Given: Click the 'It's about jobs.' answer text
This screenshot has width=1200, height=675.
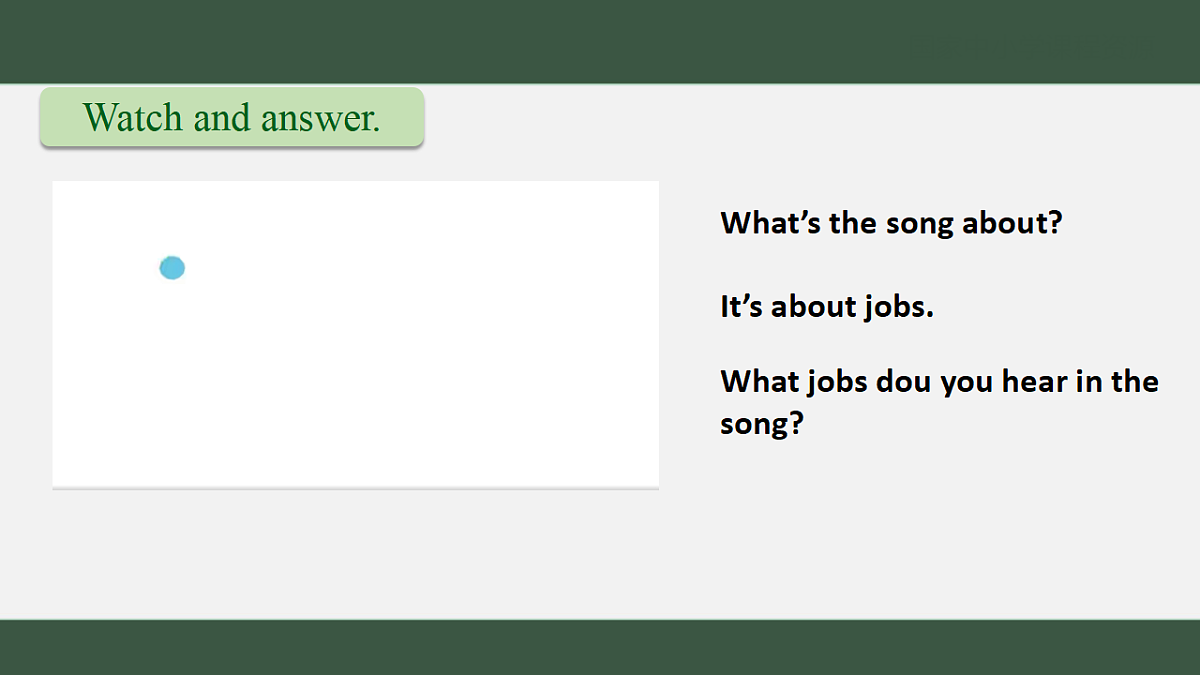Looking at the screenshot, I should (x=827, y=306).
